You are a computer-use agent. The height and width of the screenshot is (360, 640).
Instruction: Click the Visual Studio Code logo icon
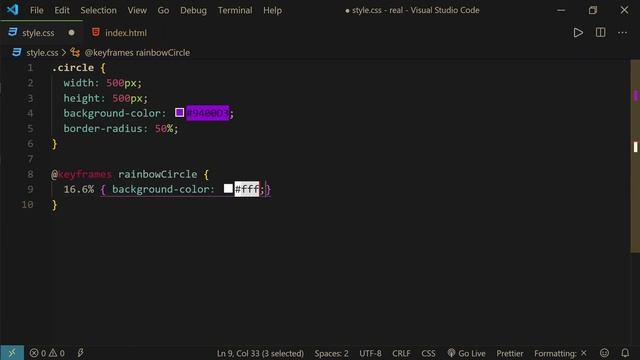[x=12, y=10]
